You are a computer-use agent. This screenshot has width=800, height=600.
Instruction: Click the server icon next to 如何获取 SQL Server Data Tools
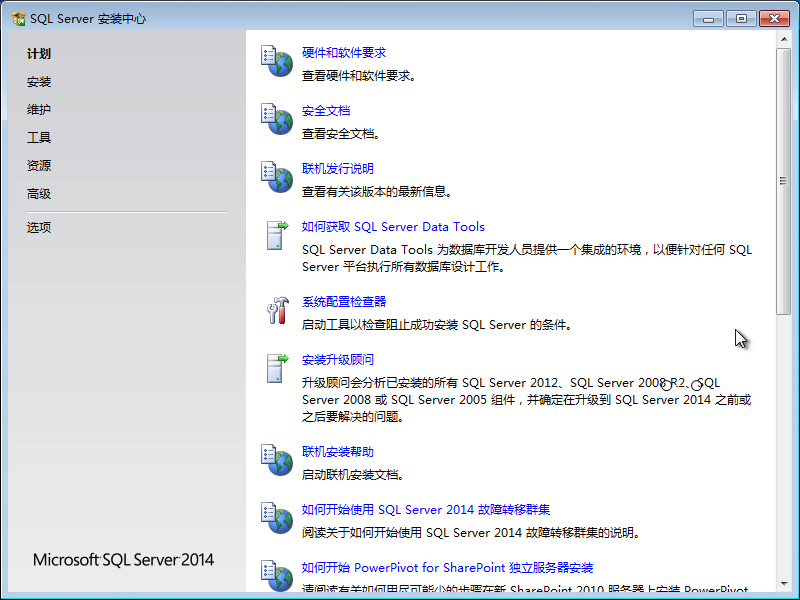point(277,235)
